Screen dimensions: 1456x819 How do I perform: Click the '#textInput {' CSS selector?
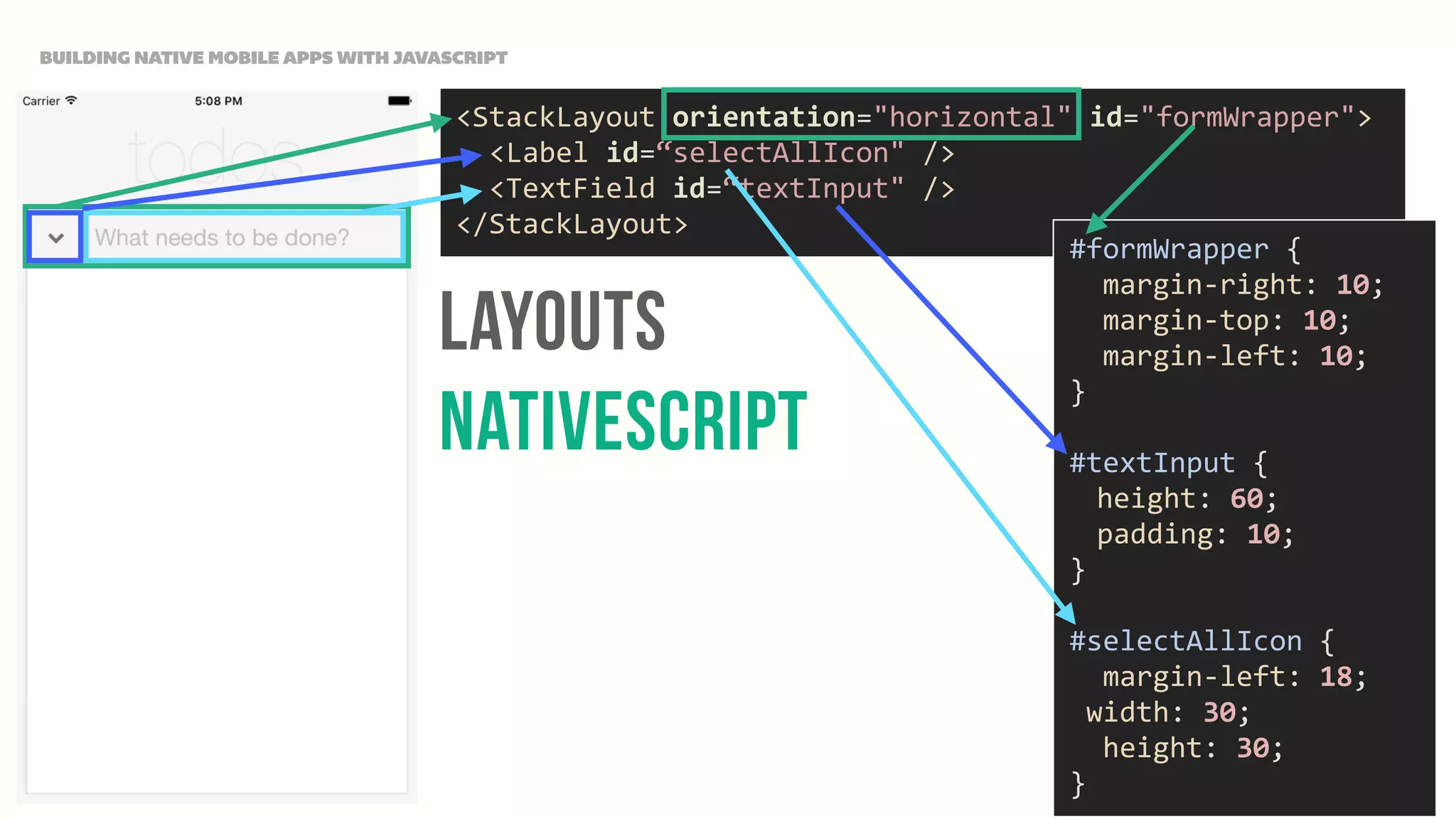coord(1169,463)
